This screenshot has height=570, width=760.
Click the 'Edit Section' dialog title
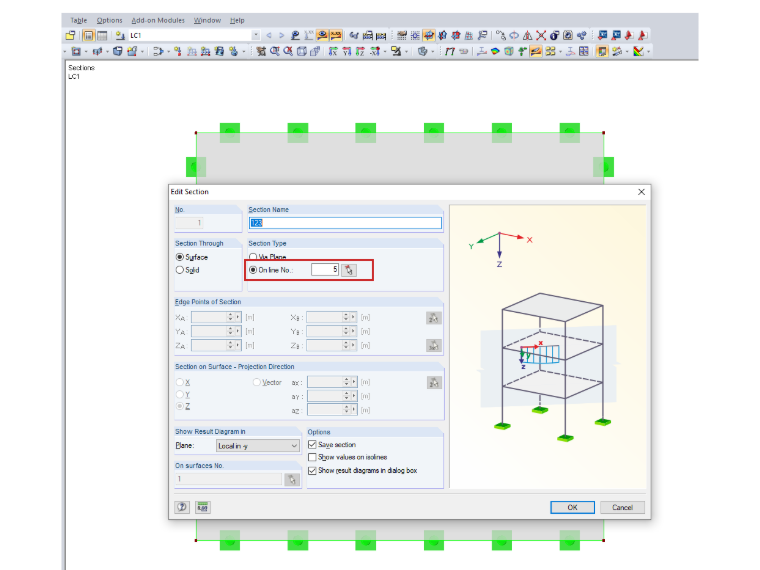coord(190,192)
